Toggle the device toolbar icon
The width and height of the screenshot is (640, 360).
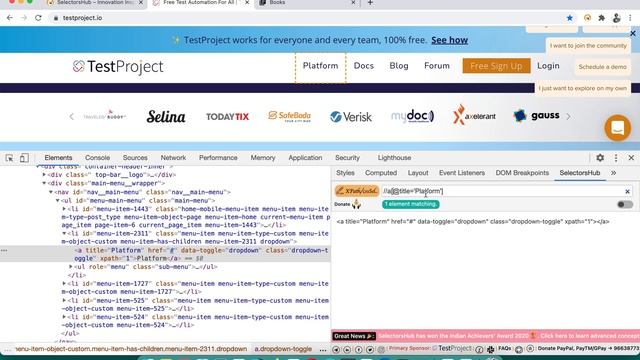point(24,158)
